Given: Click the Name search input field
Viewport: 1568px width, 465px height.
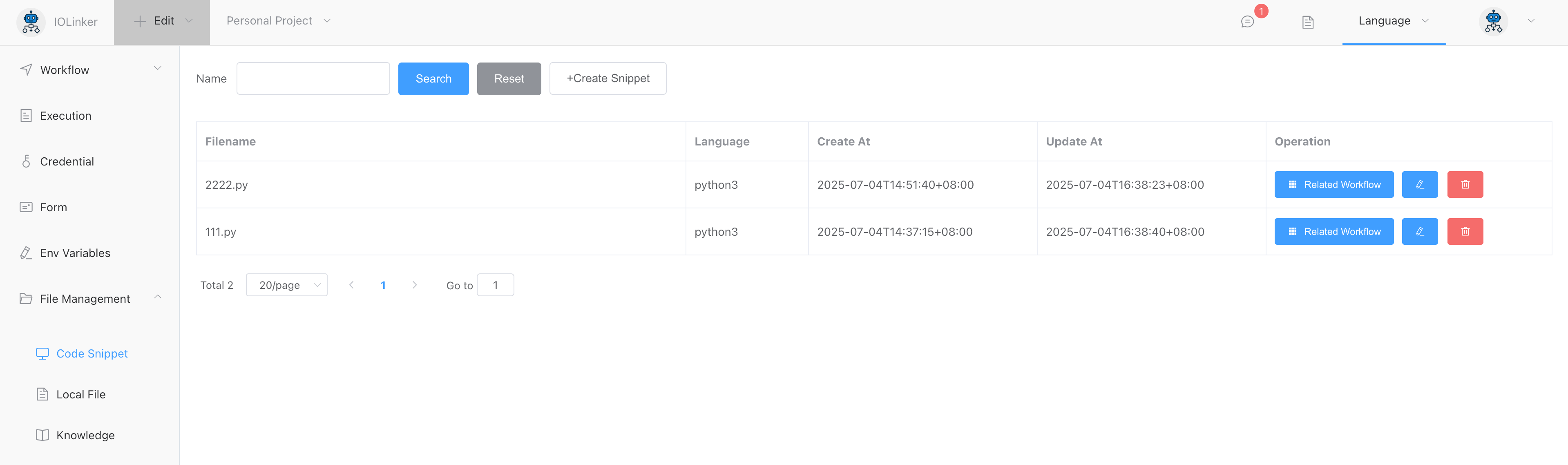Looking at the screenshot, I should point(313,78).
